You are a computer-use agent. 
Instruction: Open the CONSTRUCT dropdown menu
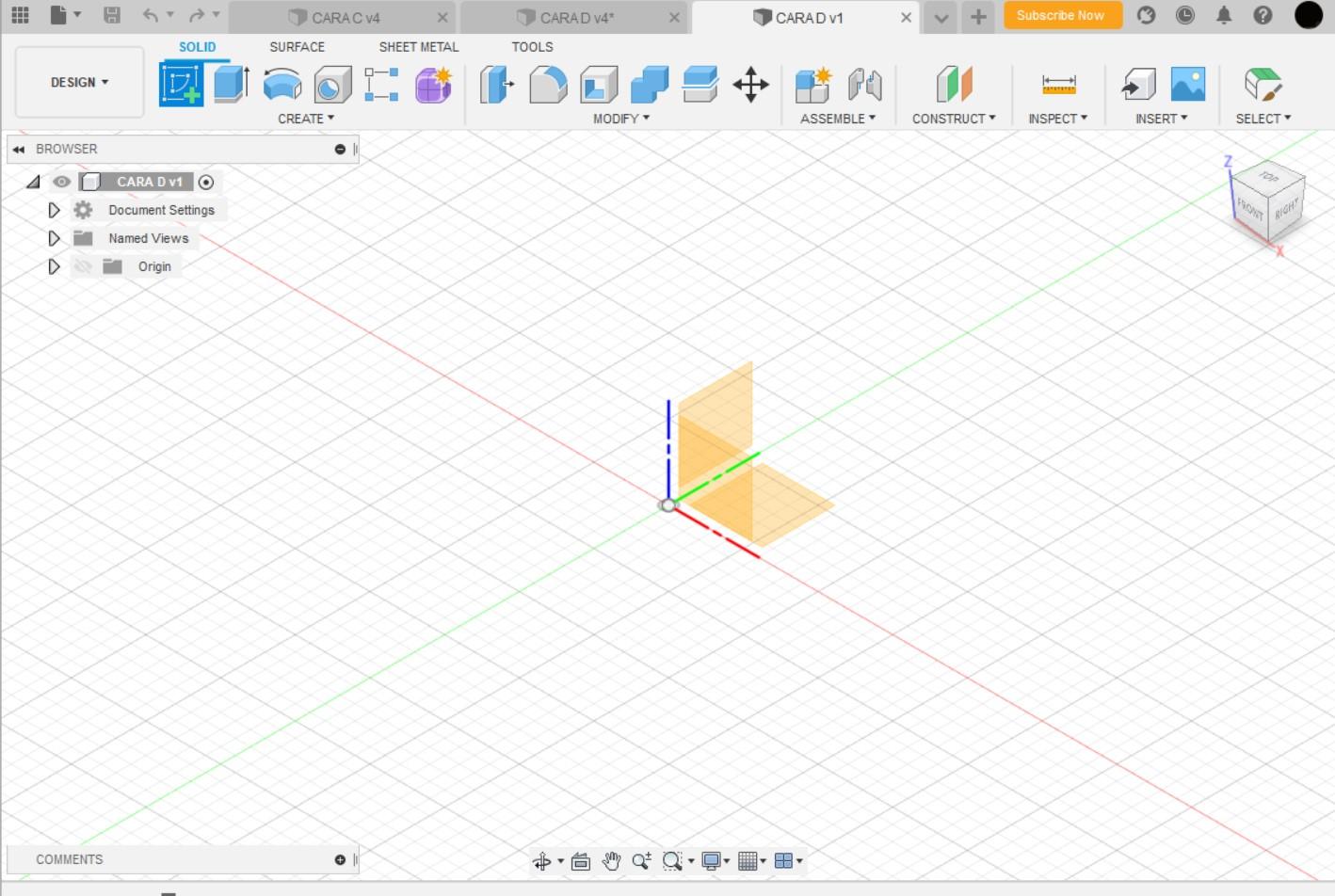[954, 119]
